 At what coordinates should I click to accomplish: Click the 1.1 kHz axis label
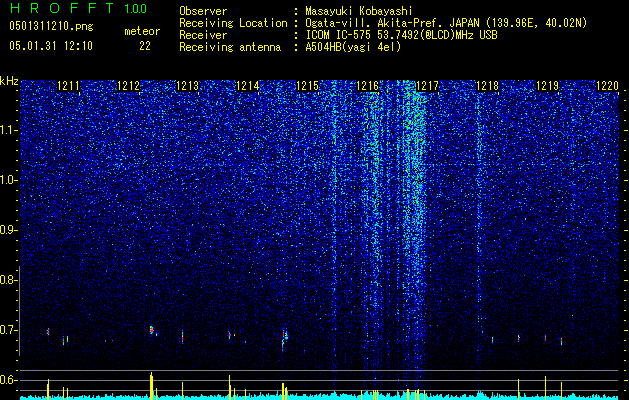[8, 130]
